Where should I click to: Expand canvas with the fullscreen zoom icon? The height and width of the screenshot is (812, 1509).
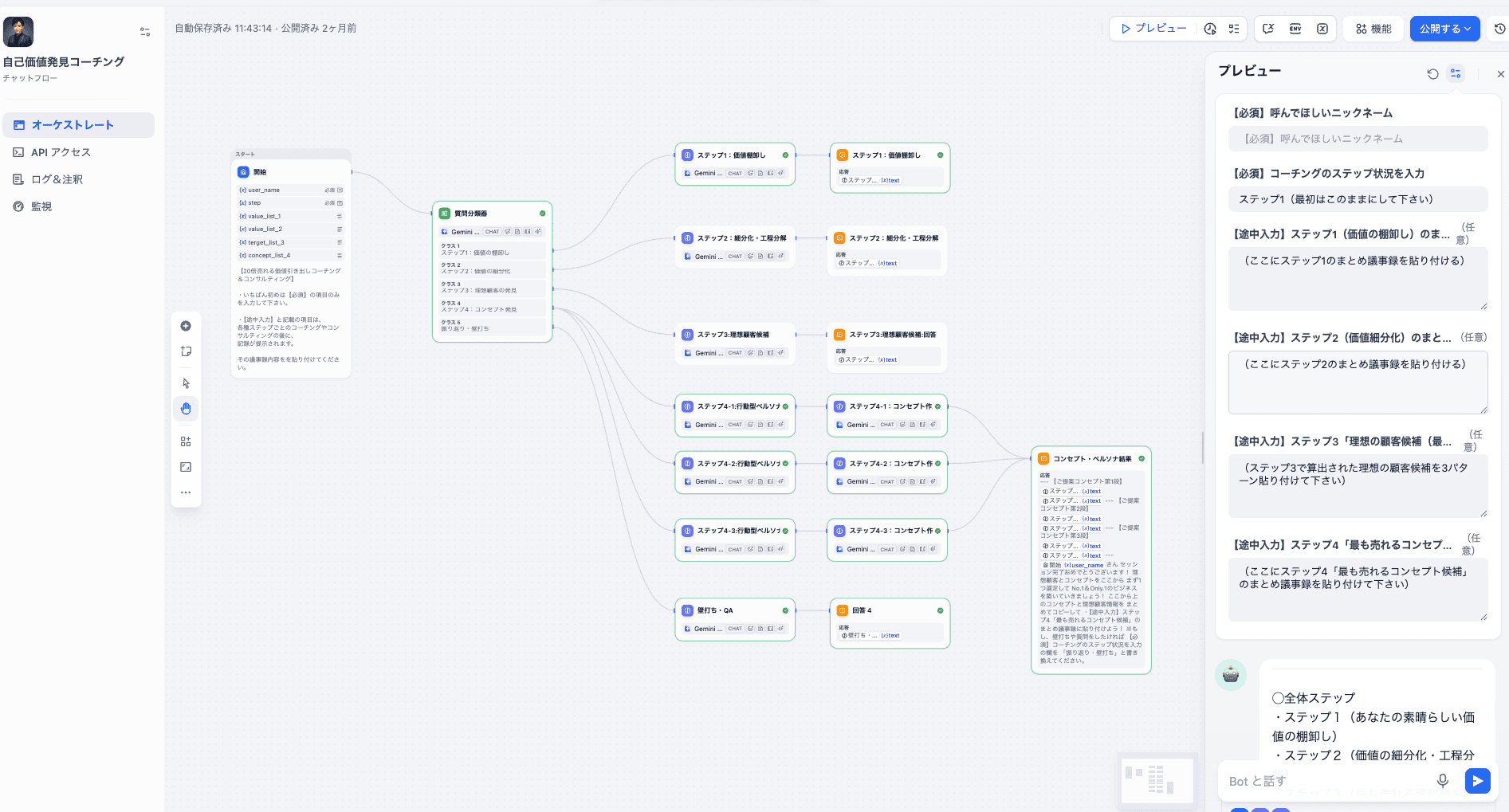click(x=186, y=467)
